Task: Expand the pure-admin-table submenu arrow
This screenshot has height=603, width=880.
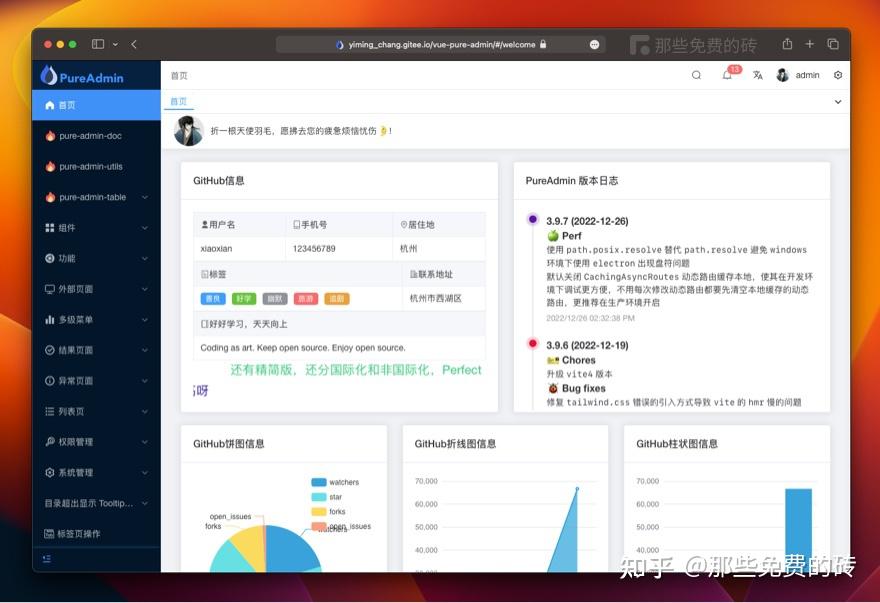Action: point(145,197)
